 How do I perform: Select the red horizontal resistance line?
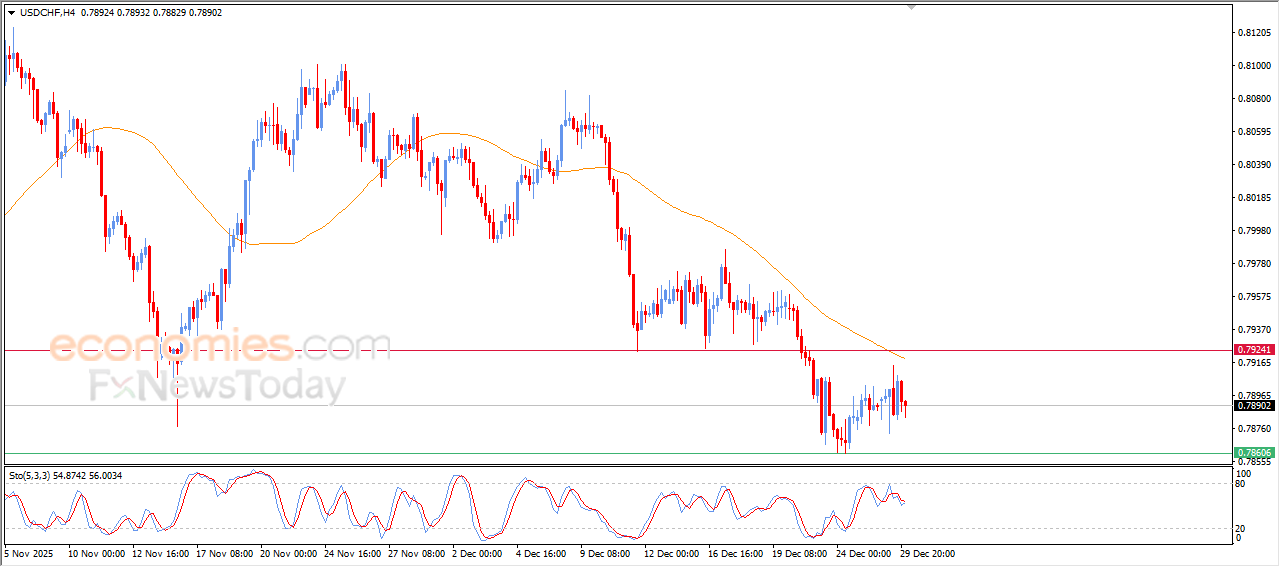click(x=500, y=350)
